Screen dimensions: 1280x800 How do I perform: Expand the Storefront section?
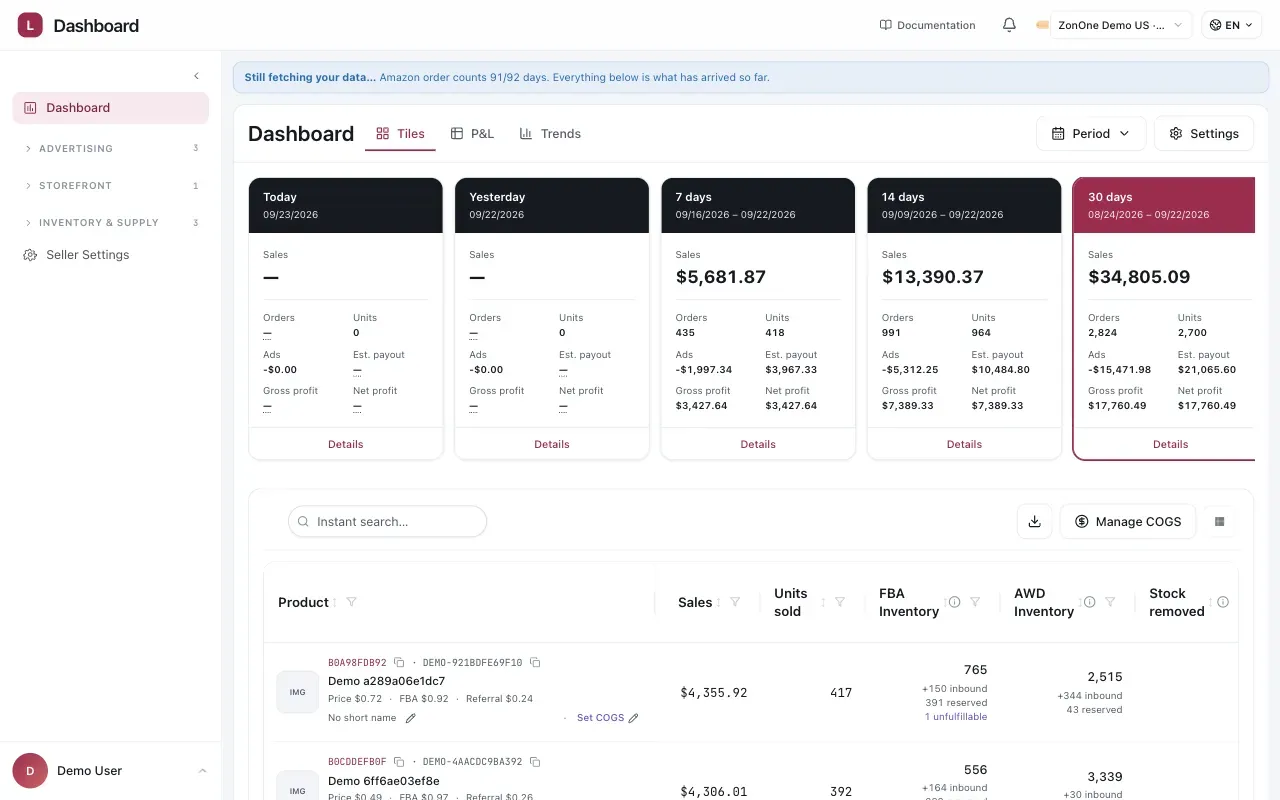111,185
